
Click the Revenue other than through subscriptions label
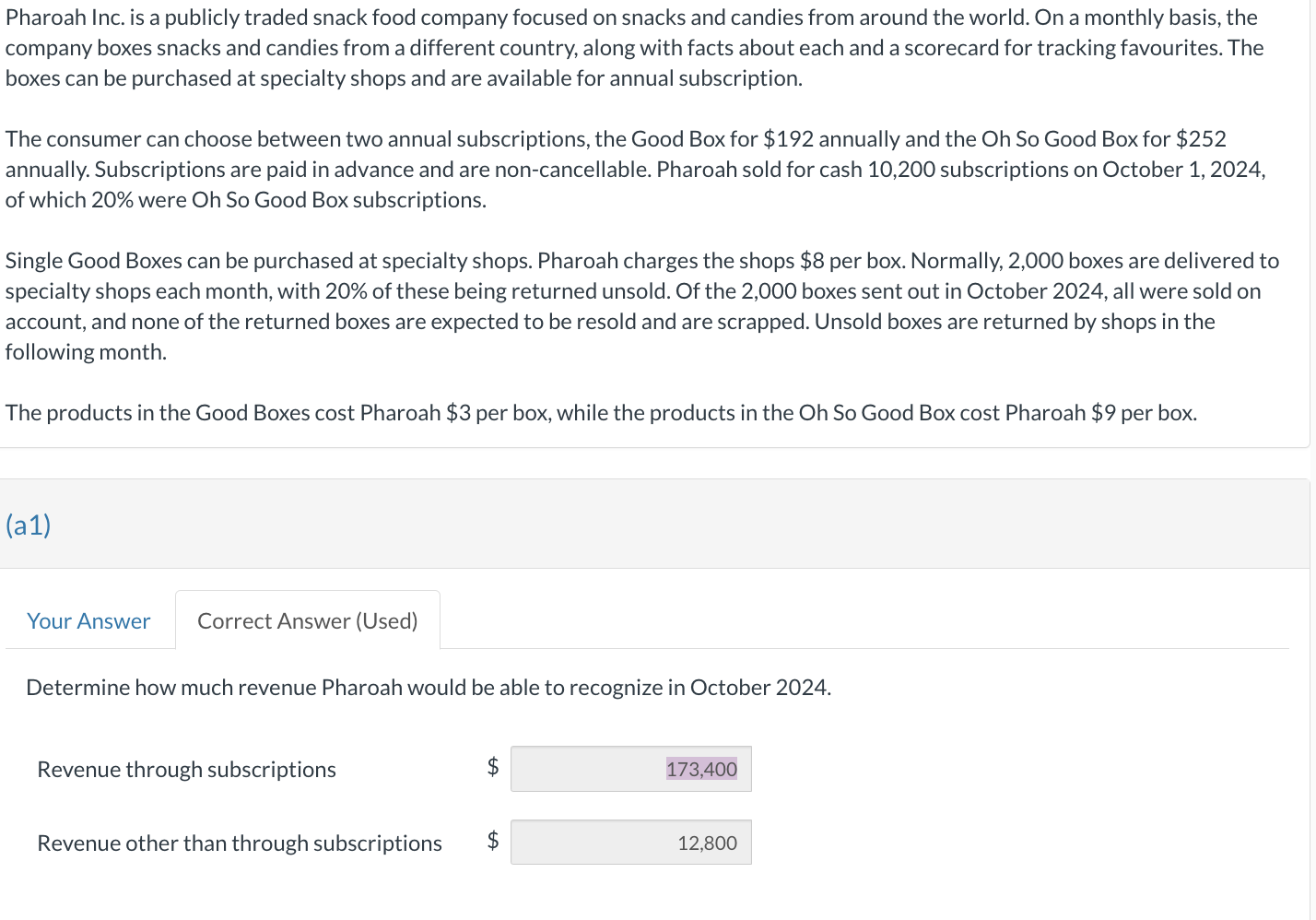[x=239, y=842]
